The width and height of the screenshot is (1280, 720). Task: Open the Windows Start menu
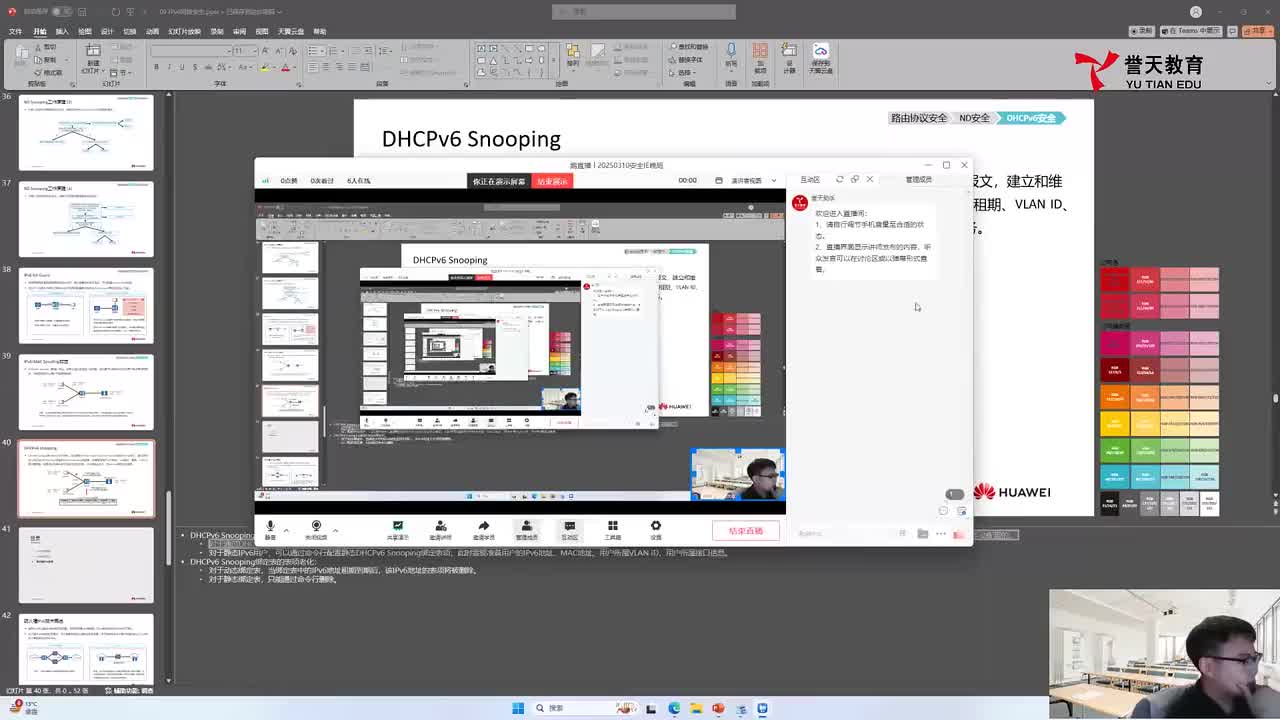(518, 708)
